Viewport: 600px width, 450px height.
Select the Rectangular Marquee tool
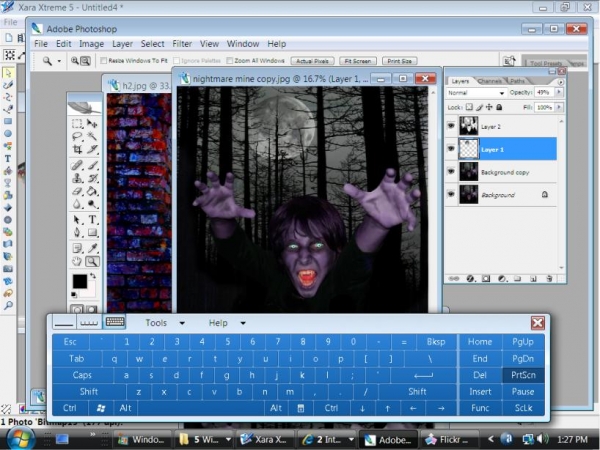[77, 123]
